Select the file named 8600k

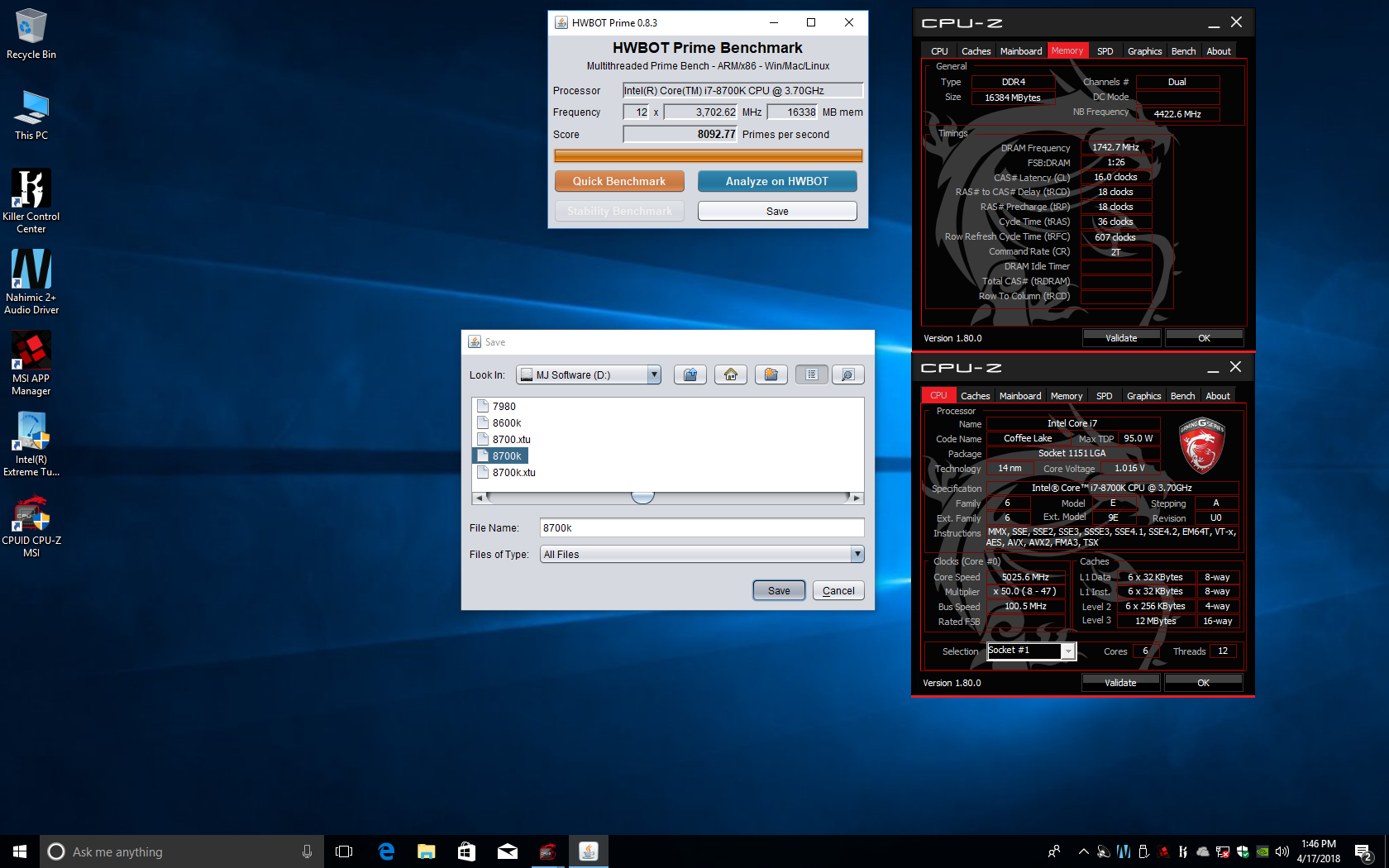pos(499,422)
